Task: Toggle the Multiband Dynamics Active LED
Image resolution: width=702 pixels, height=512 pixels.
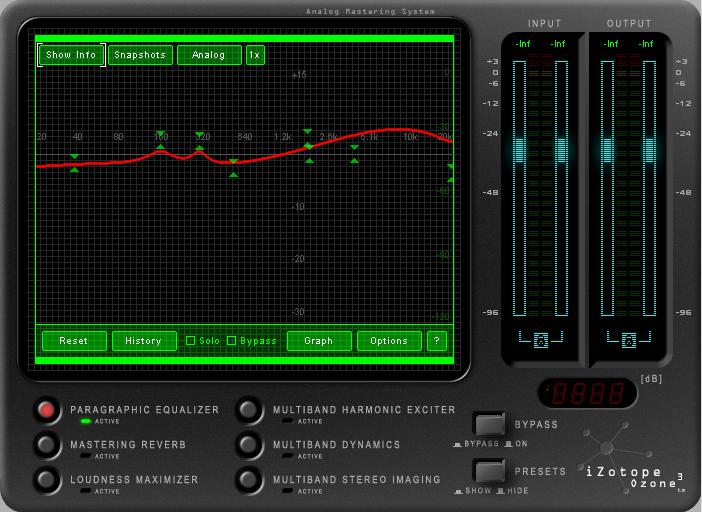Action: tap(288, 456)
